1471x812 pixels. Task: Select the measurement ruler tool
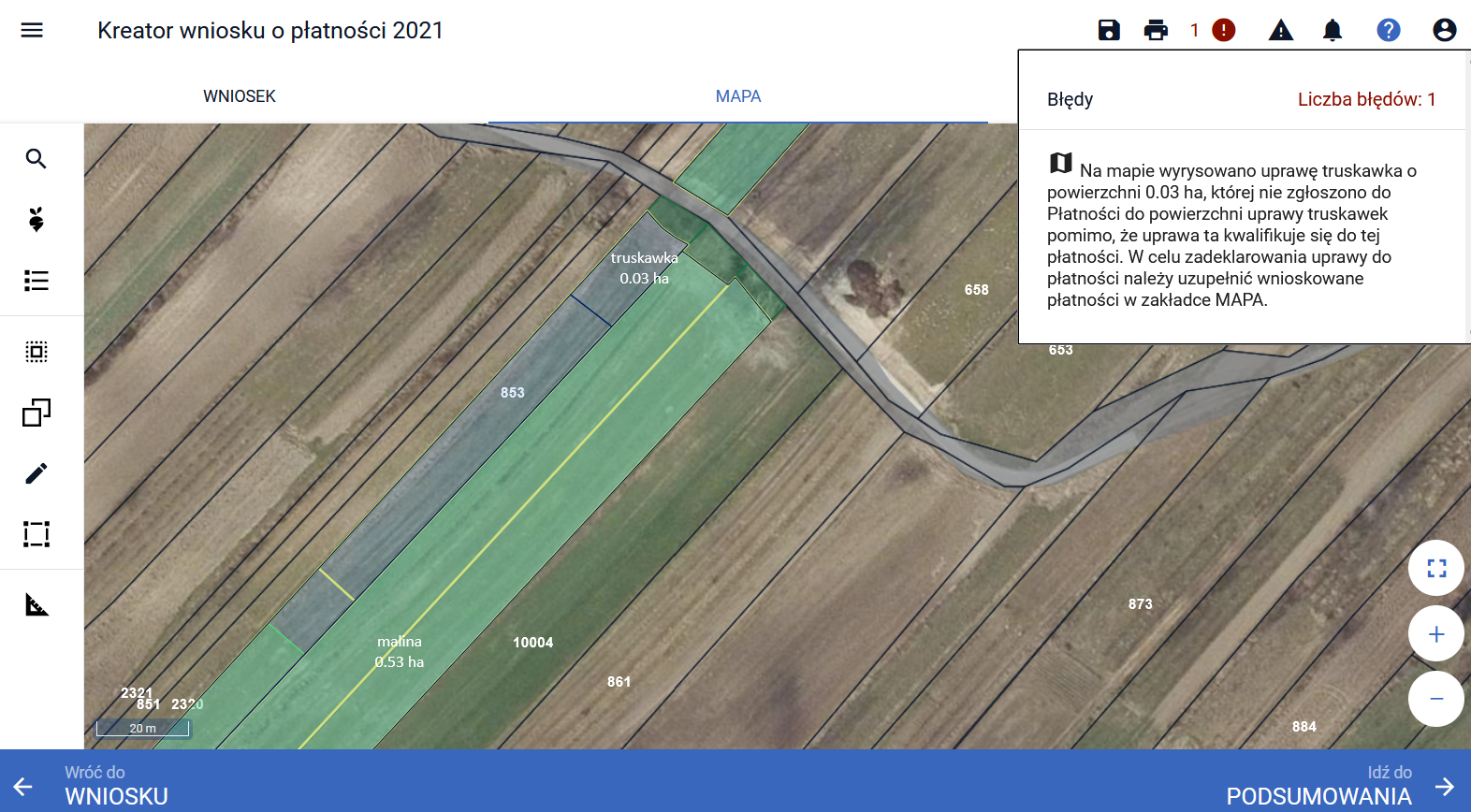tap(36, 605)
